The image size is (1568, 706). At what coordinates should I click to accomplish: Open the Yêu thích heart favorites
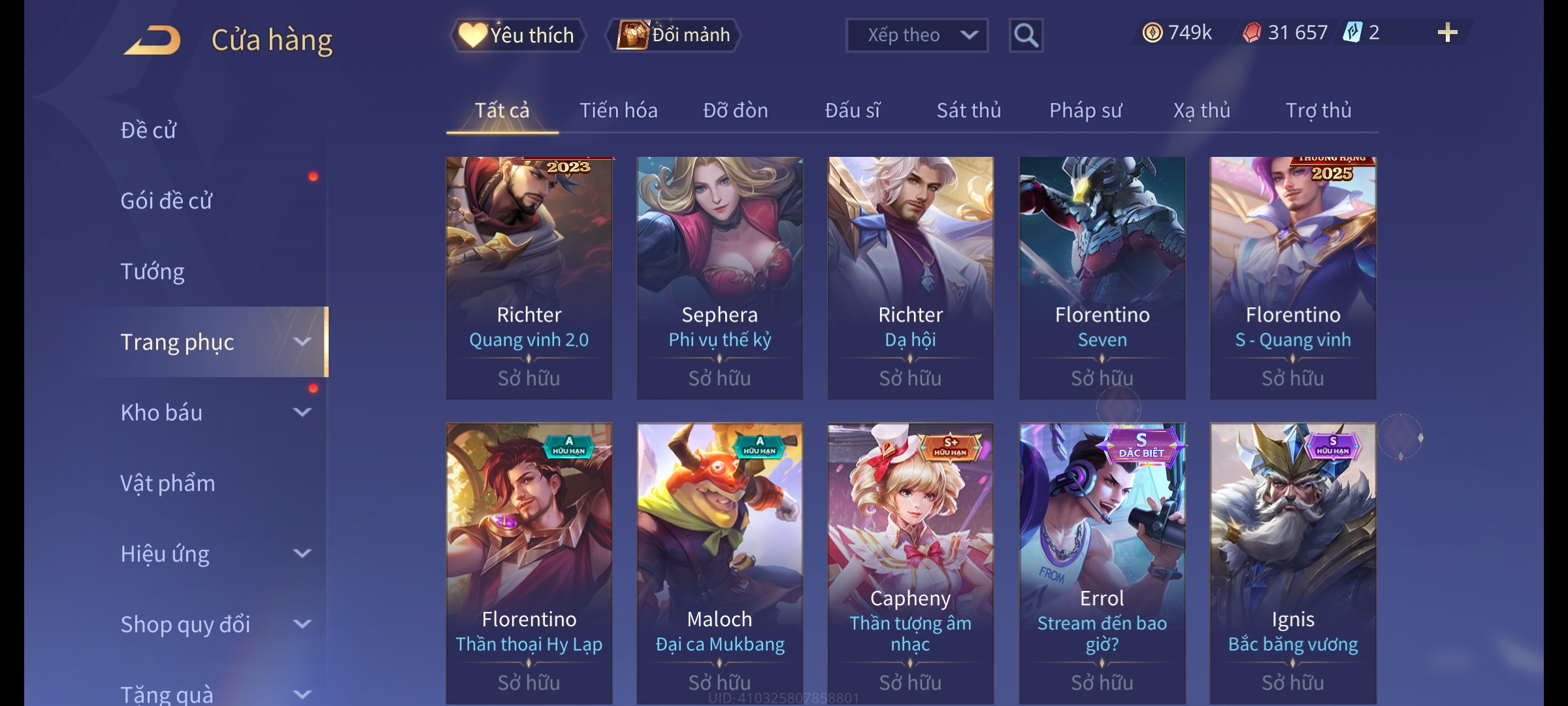pyautogui.click(x=472, y=35)
